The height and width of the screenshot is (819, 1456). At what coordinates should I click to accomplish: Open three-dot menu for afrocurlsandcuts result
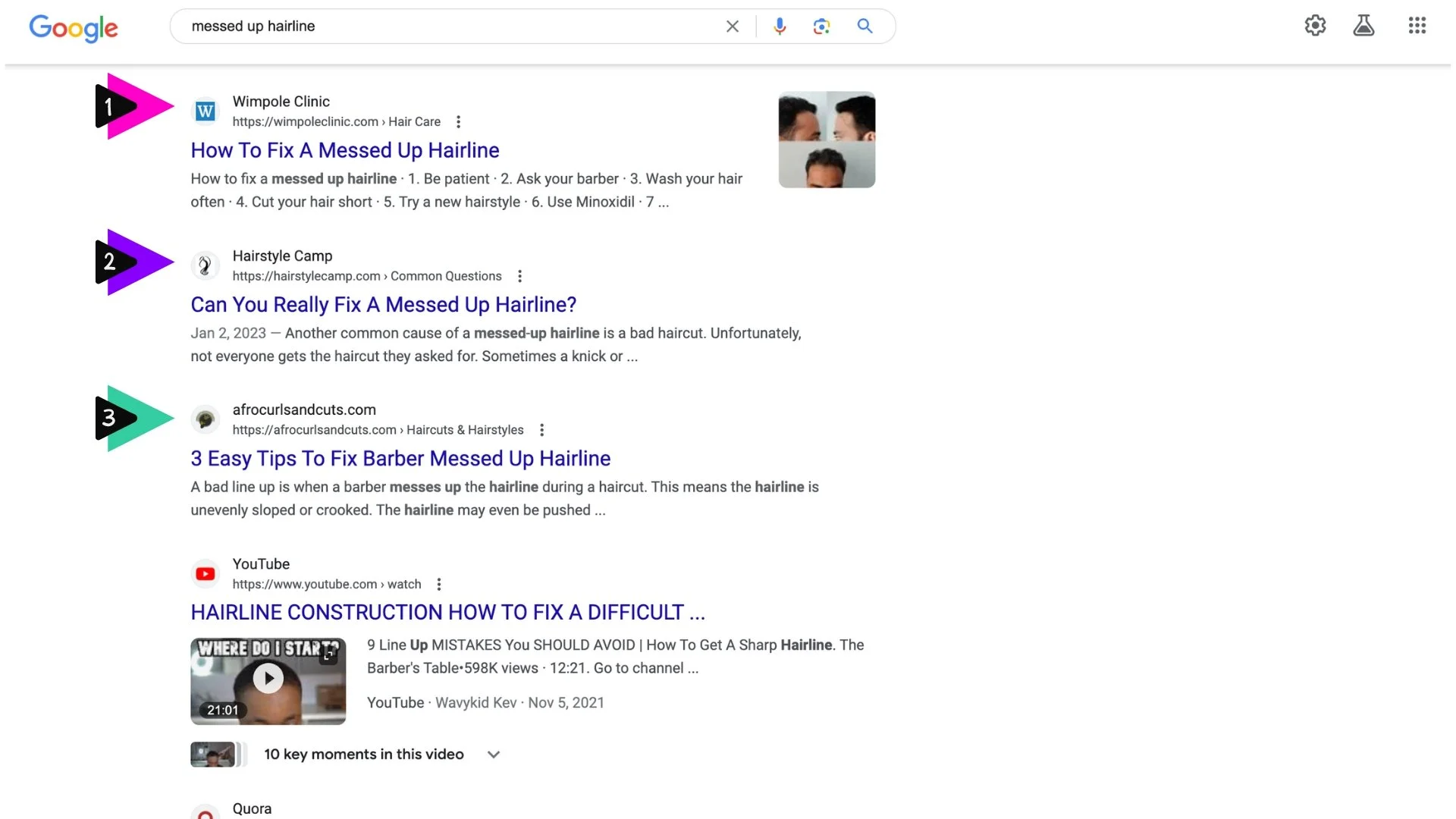tap(541, 430)
